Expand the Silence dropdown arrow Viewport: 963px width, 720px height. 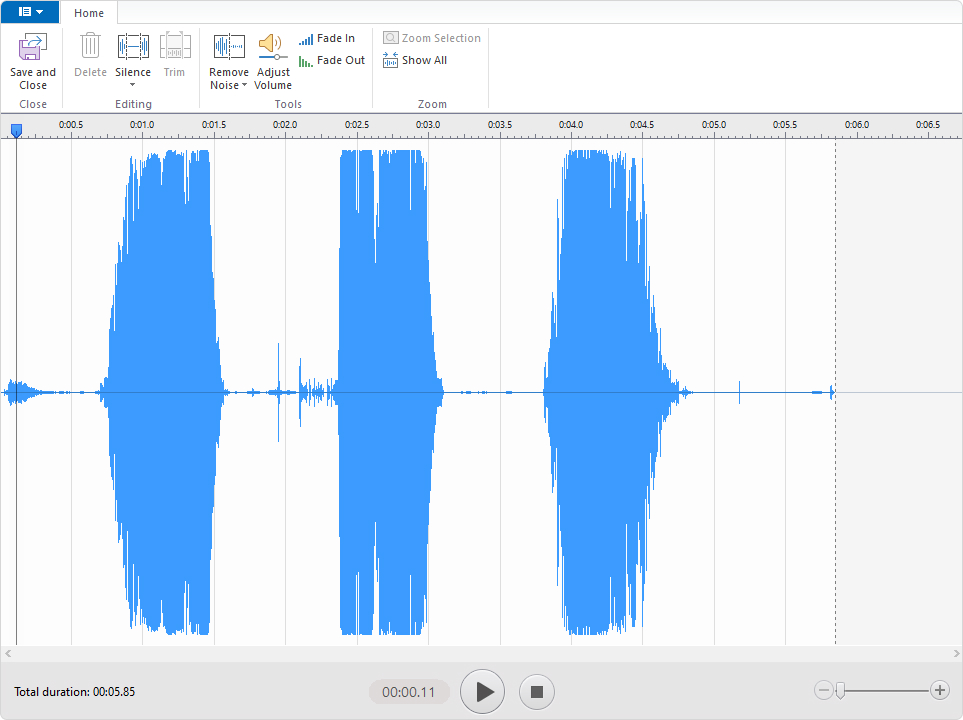tap(133, 85)
